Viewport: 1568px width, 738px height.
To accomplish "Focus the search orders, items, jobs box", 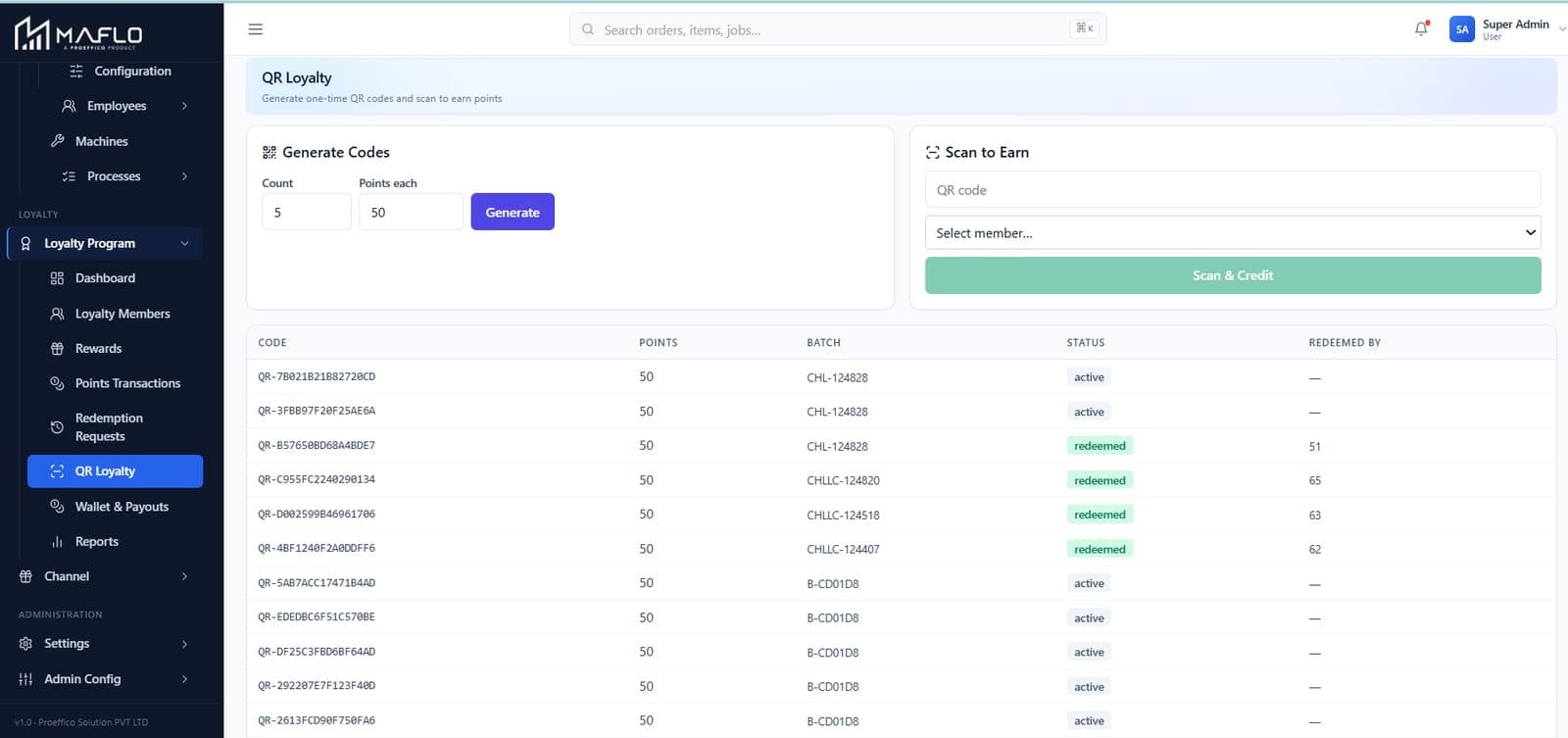I will click(838, 29).
